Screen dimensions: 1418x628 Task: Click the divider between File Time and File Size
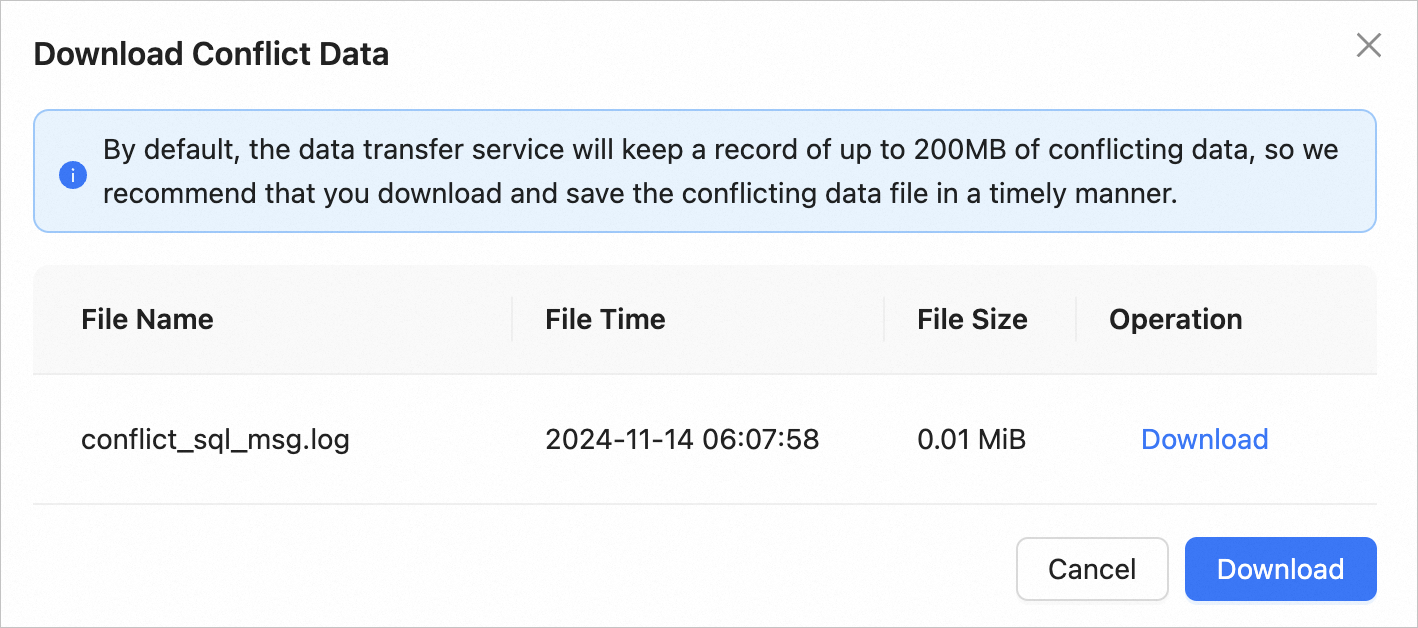tap(884, 319)
